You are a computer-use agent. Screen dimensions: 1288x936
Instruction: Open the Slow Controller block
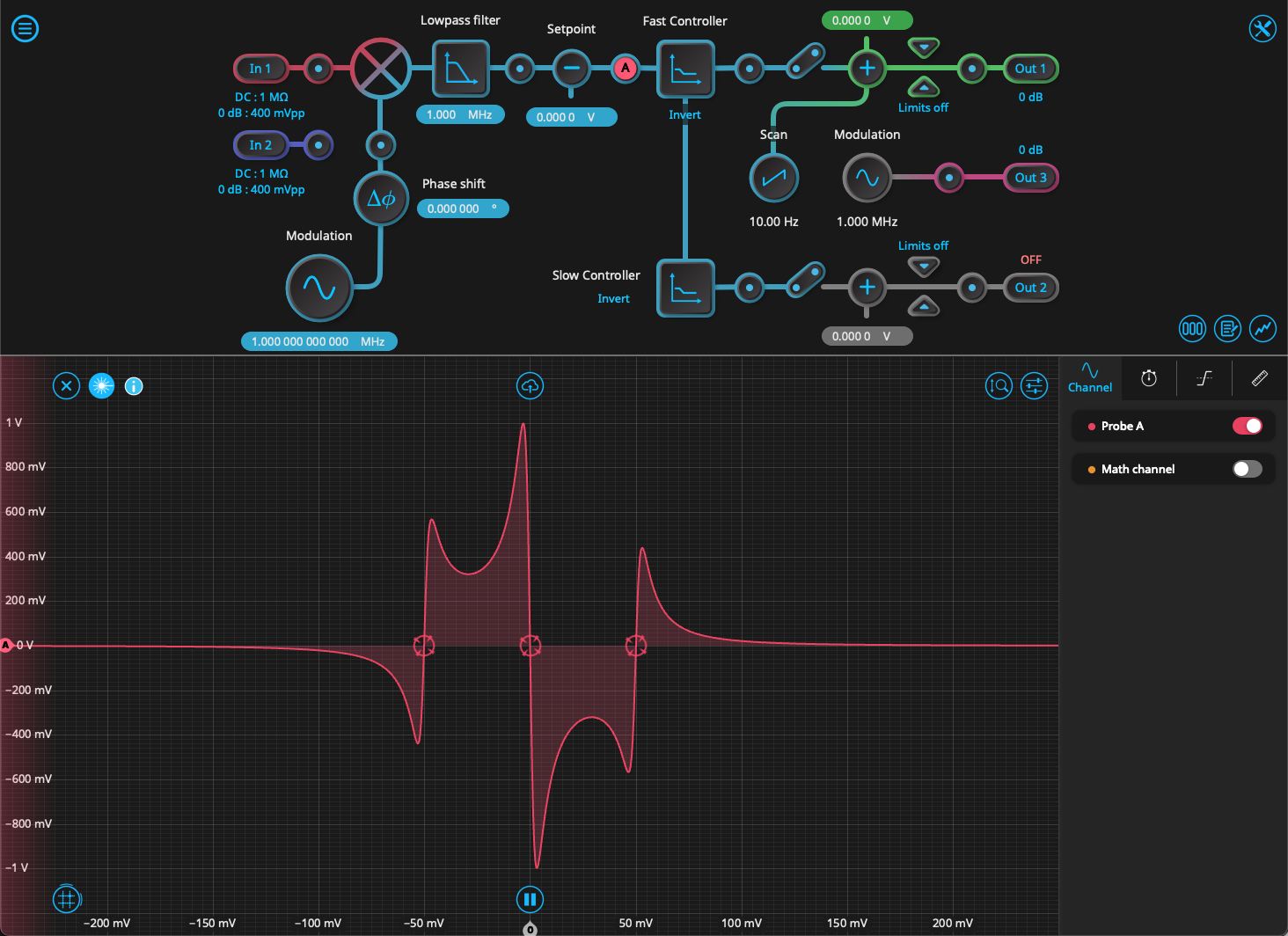pyautogui.click(x=684, y=288)
